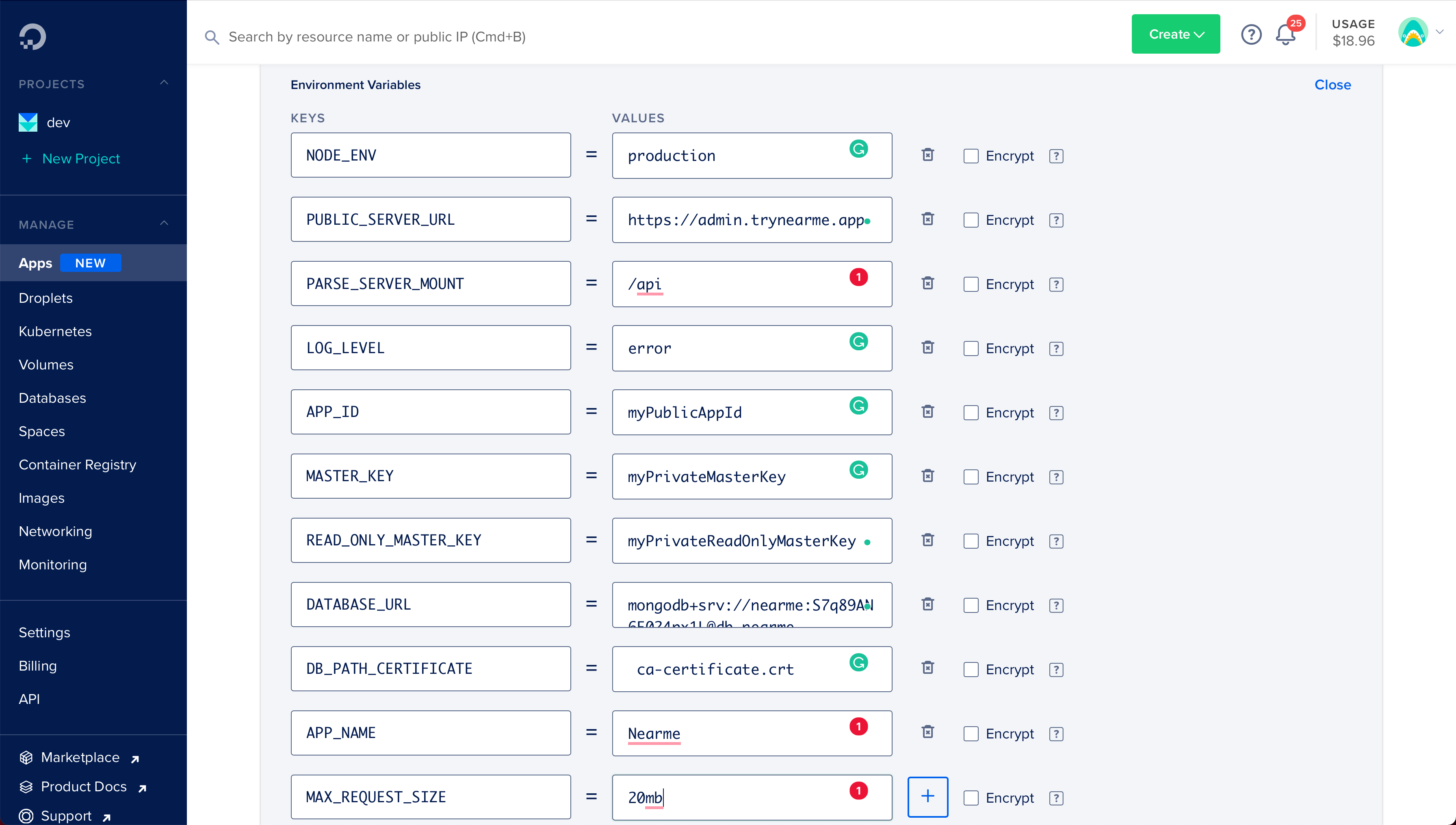Click the delete icon for MASTER_KEY row
The height and width of the screenshot is (825, 1456).
928,475
